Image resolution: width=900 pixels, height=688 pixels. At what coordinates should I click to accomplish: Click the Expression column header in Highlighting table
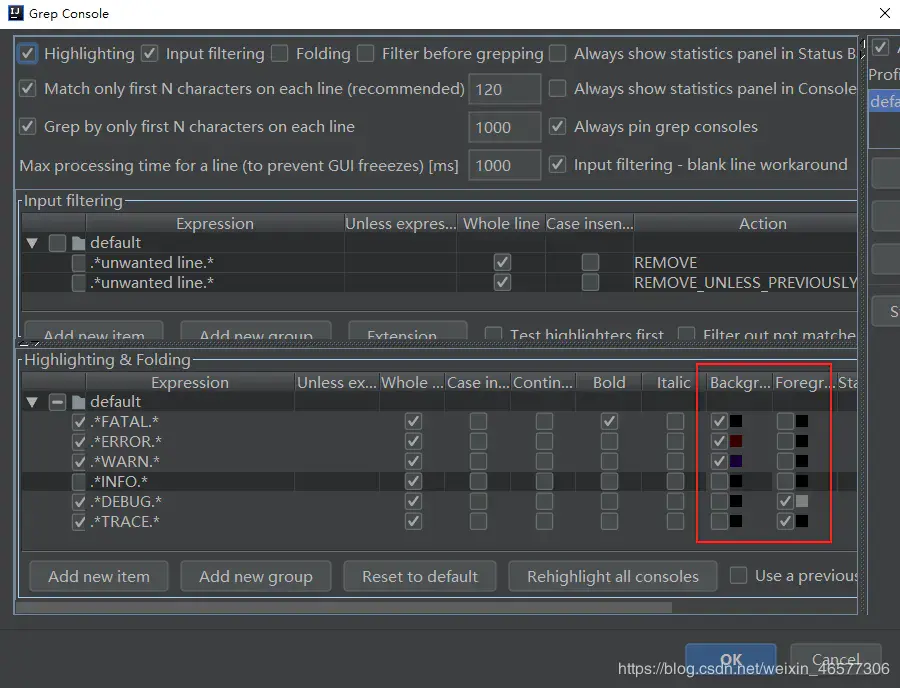190,383
